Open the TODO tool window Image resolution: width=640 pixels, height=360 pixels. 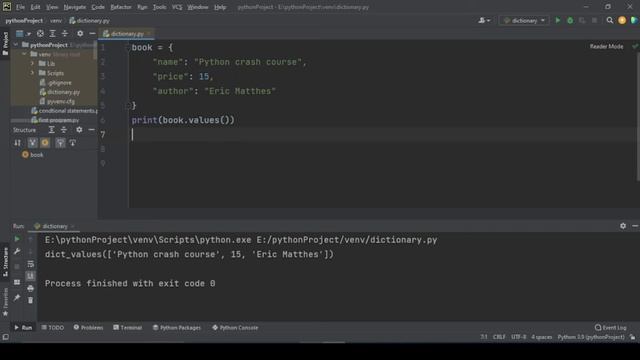pos(53,327)
